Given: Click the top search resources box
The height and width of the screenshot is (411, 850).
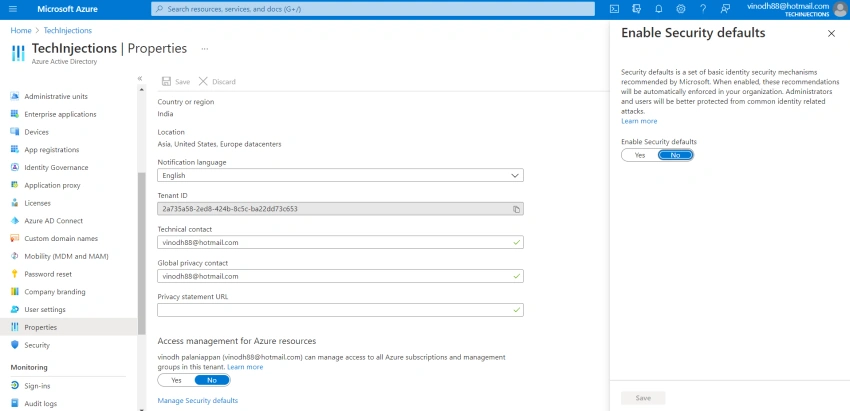Looking at the screenshot, I should click(x=372, y=9).
